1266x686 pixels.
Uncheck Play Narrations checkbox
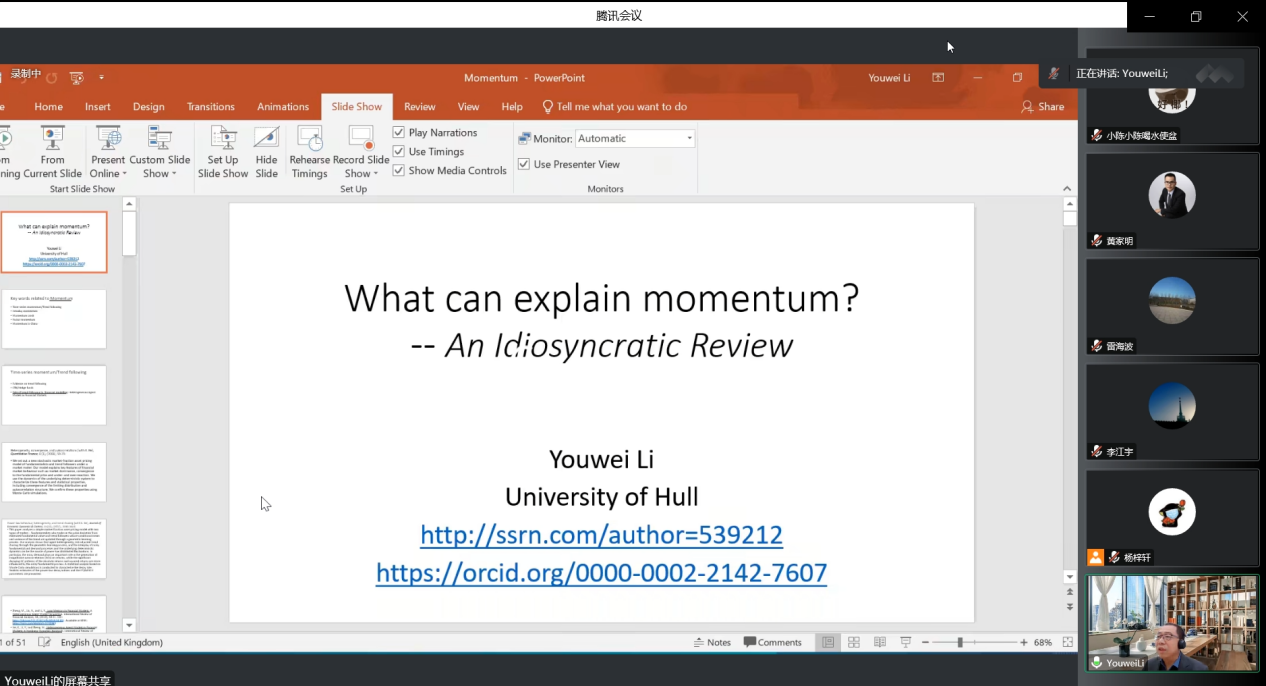point(399,132)
